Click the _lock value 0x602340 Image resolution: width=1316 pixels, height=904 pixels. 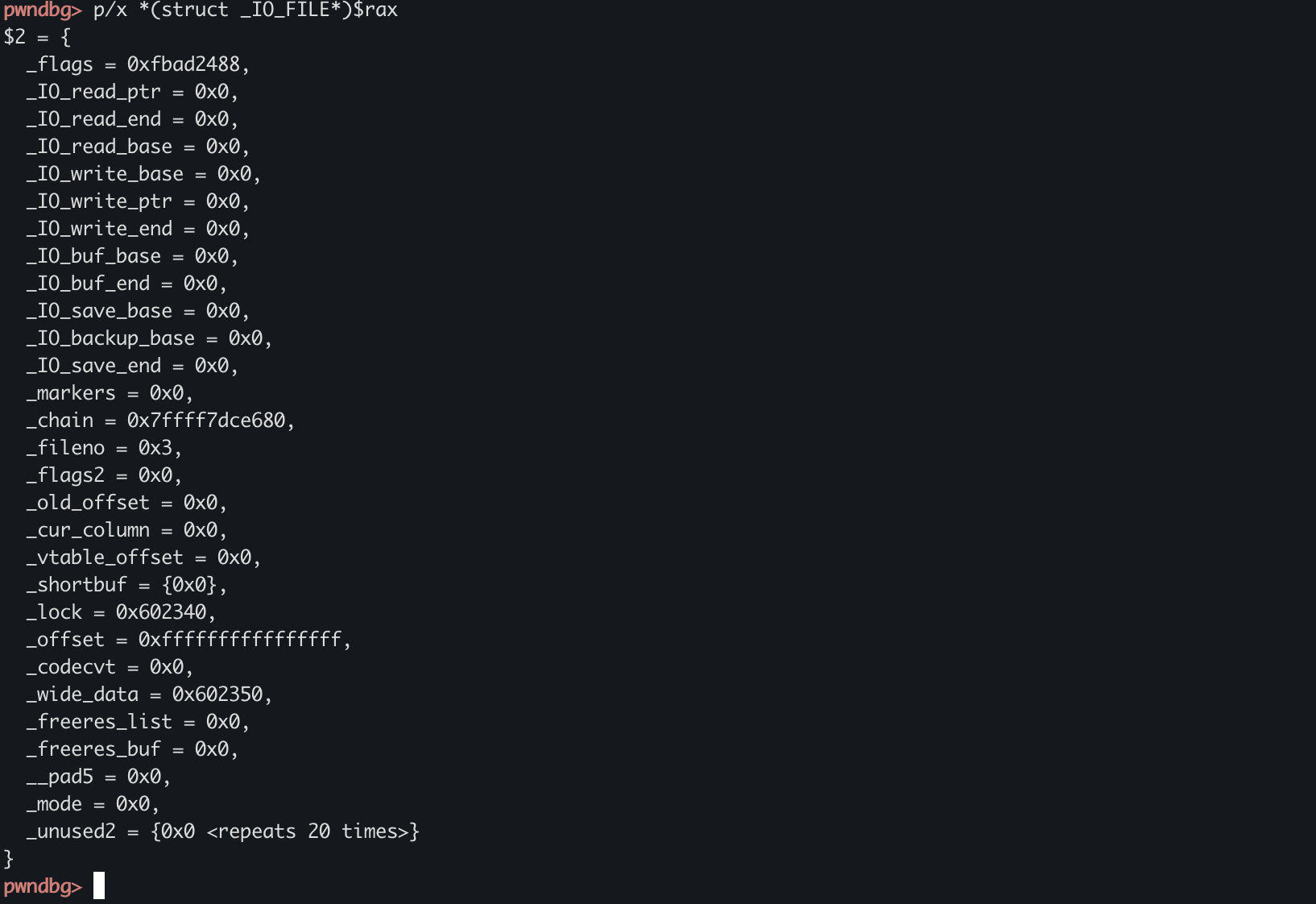coord(161,612)
